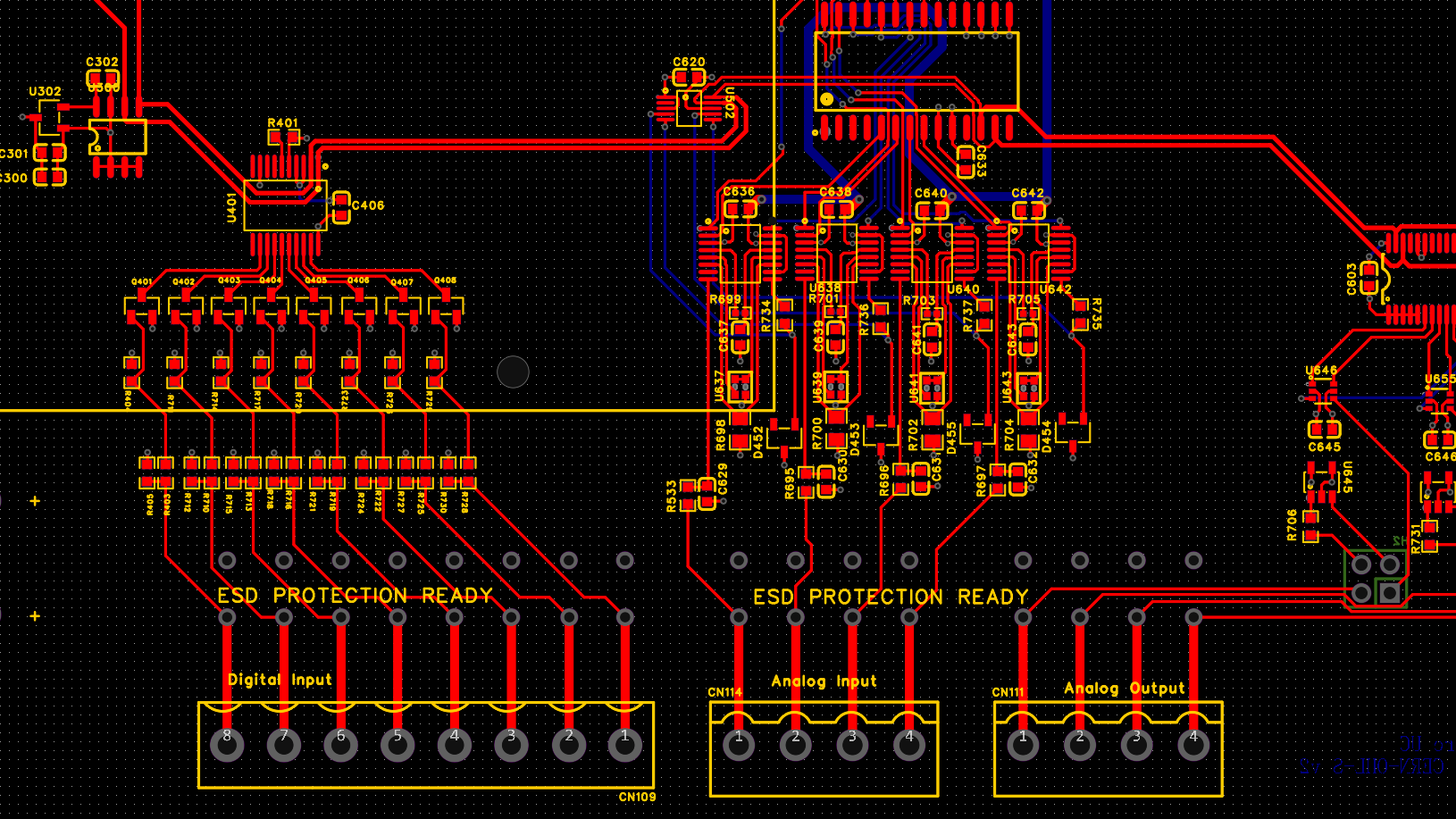Click the C642 capacitor footprint
1456x819 pixels.
point(1028,210)
